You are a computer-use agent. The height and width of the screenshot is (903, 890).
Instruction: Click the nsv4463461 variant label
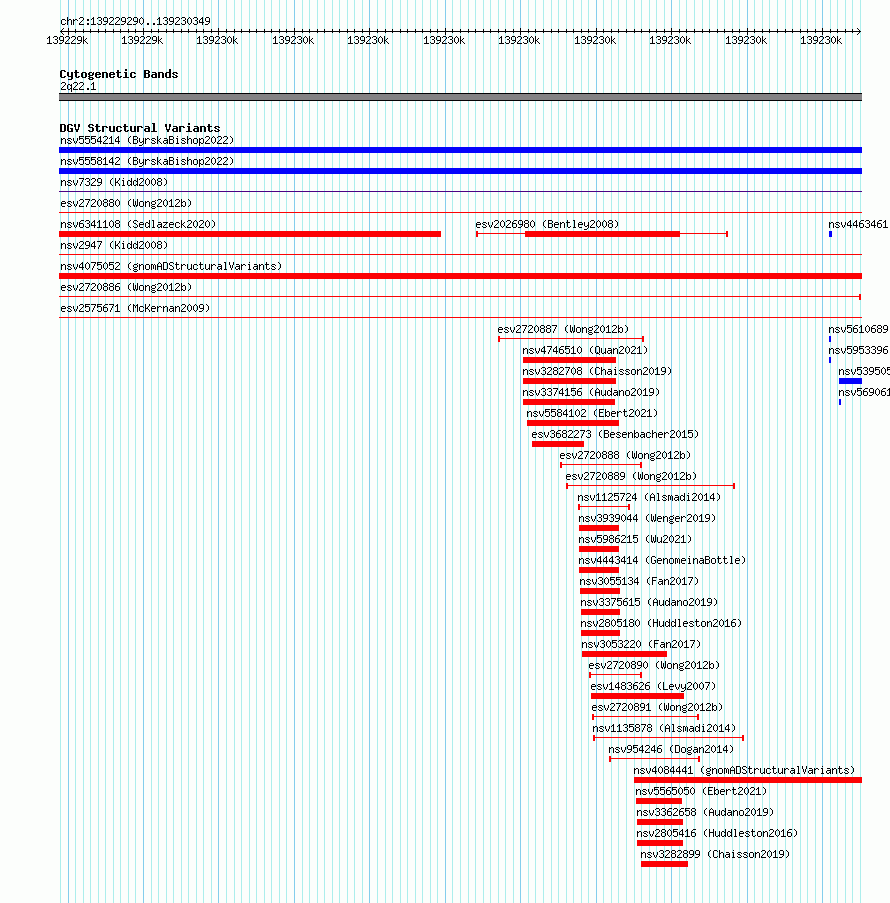pos(859,225)
